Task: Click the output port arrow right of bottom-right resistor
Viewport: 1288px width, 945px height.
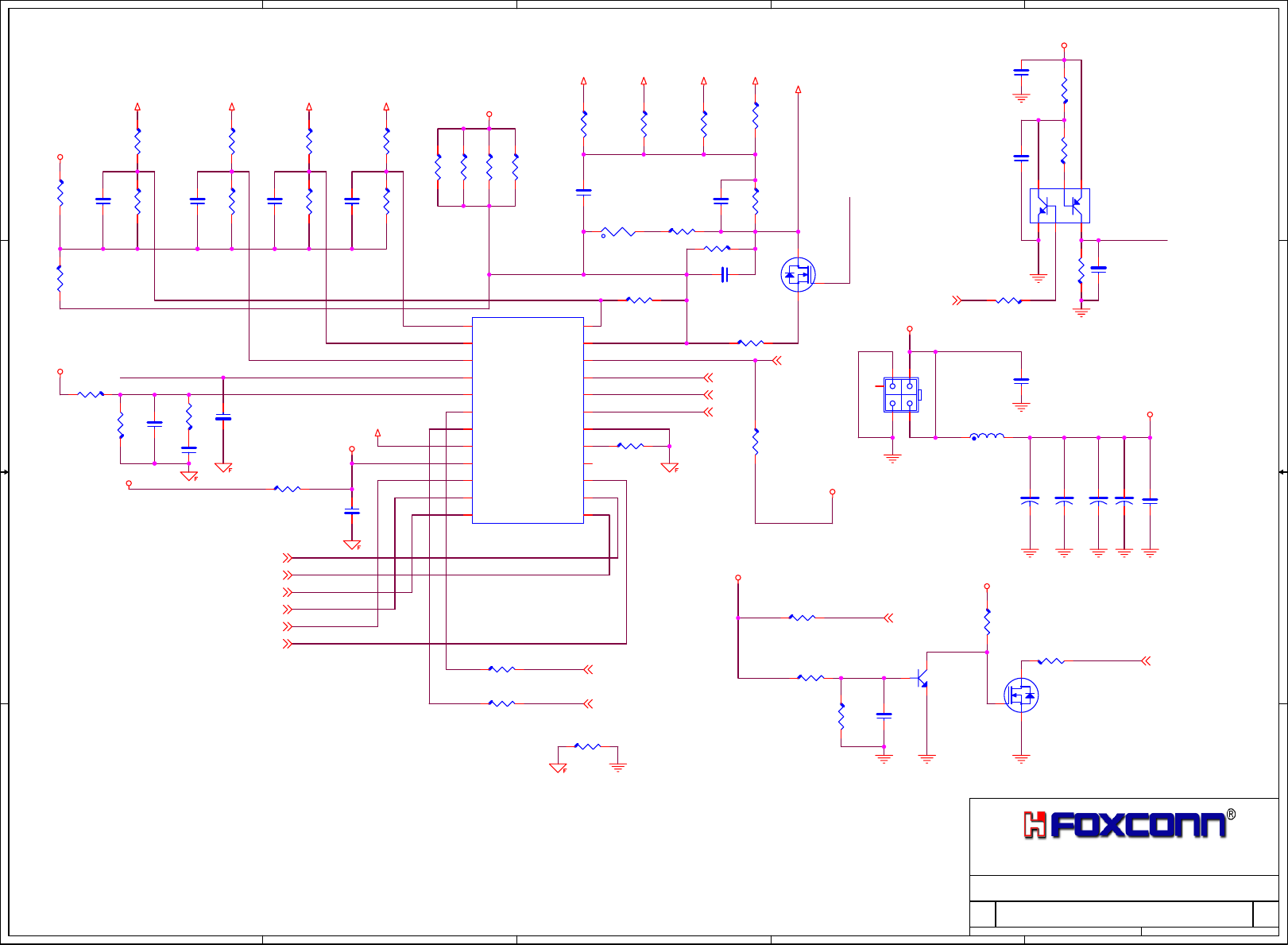Action: 1146,661
